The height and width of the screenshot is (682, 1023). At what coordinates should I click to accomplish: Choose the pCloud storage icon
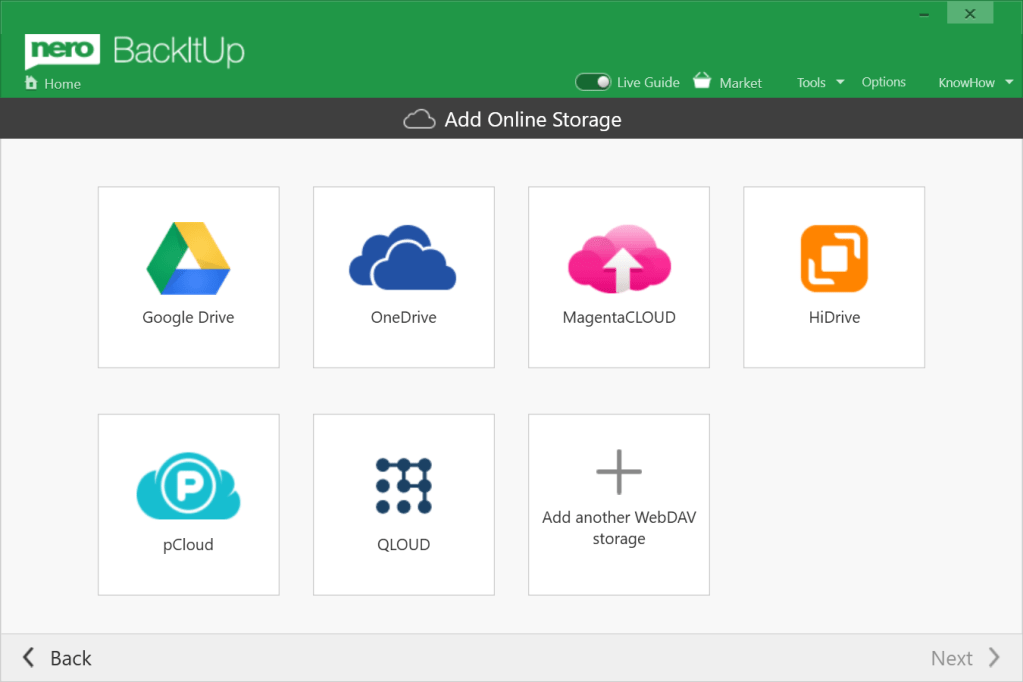188,488
